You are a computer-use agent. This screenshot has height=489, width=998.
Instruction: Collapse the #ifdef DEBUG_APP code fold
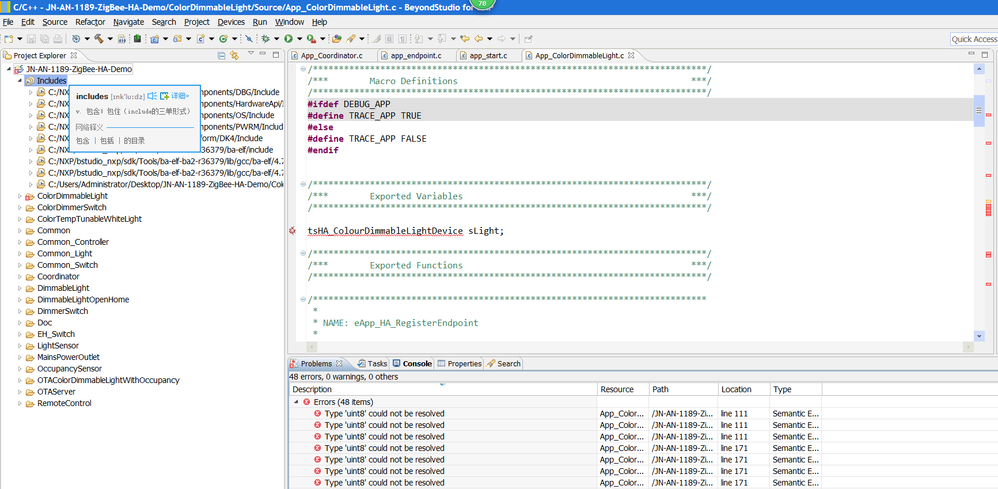click(303, 104)
